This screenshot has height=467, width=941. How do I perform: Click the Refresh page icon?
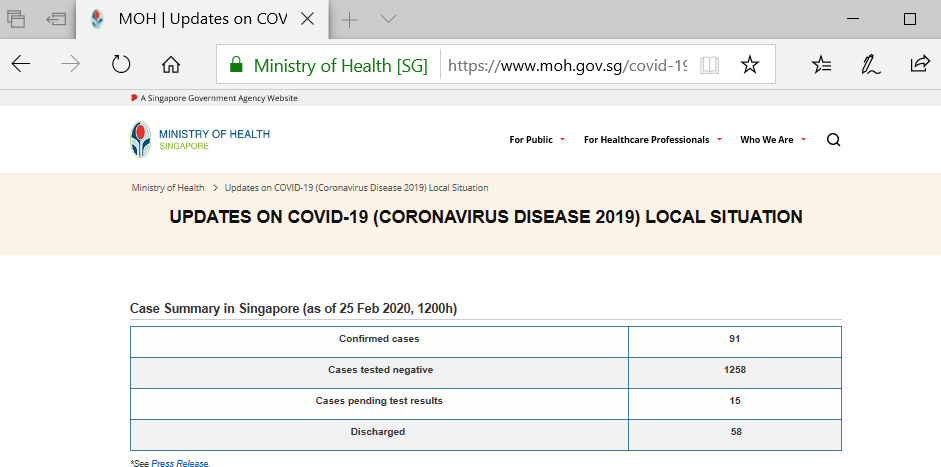(x=121, y=65)
